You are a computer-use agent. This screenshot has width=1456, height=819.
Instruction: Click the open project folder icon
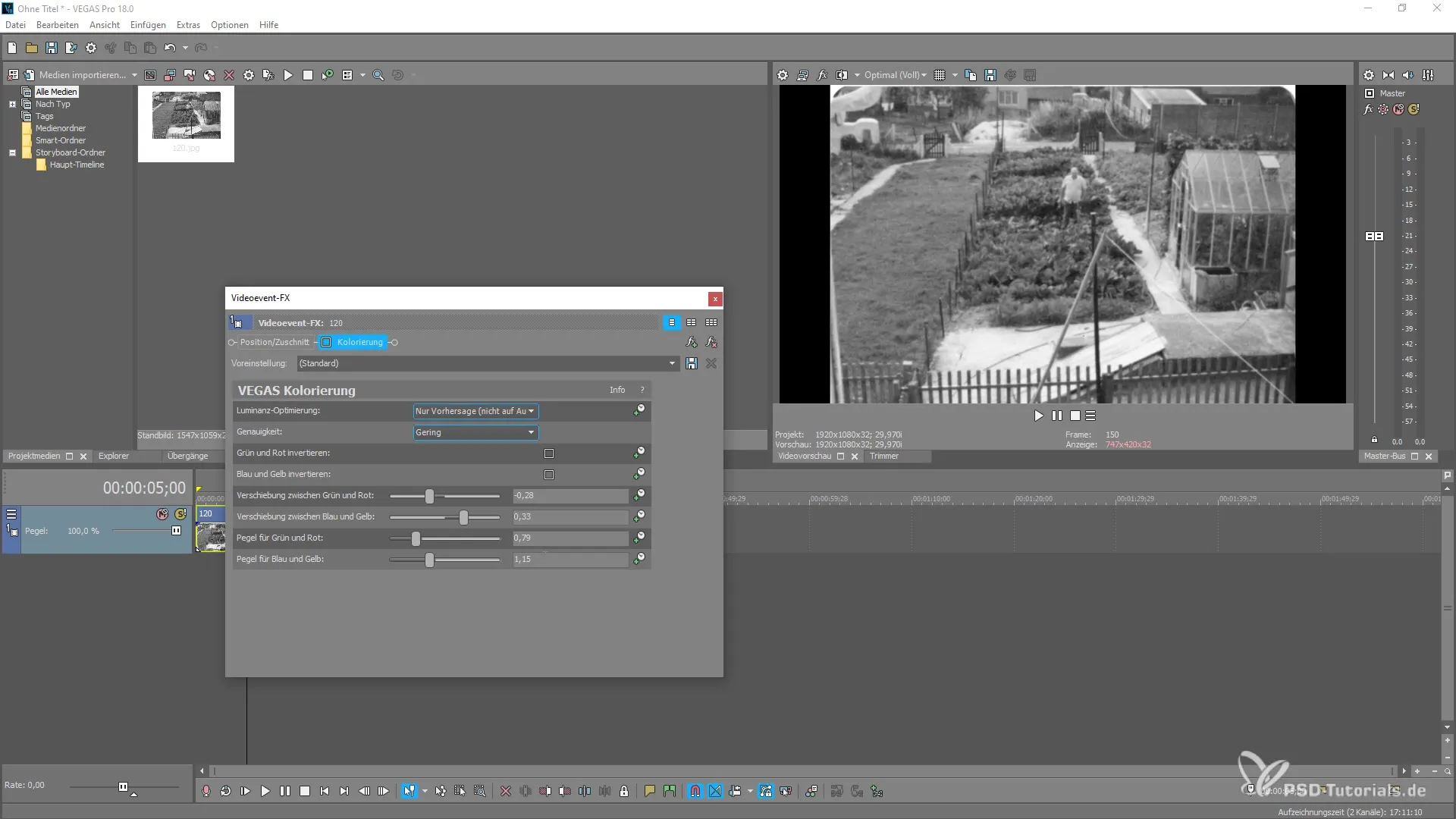(x=32, y=48)
